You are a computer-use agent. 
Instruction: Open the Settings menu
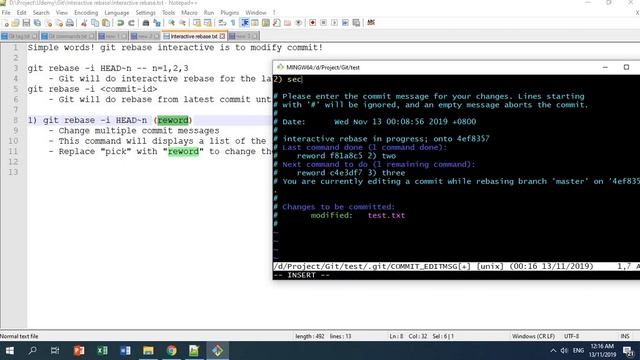coord(145,13)
